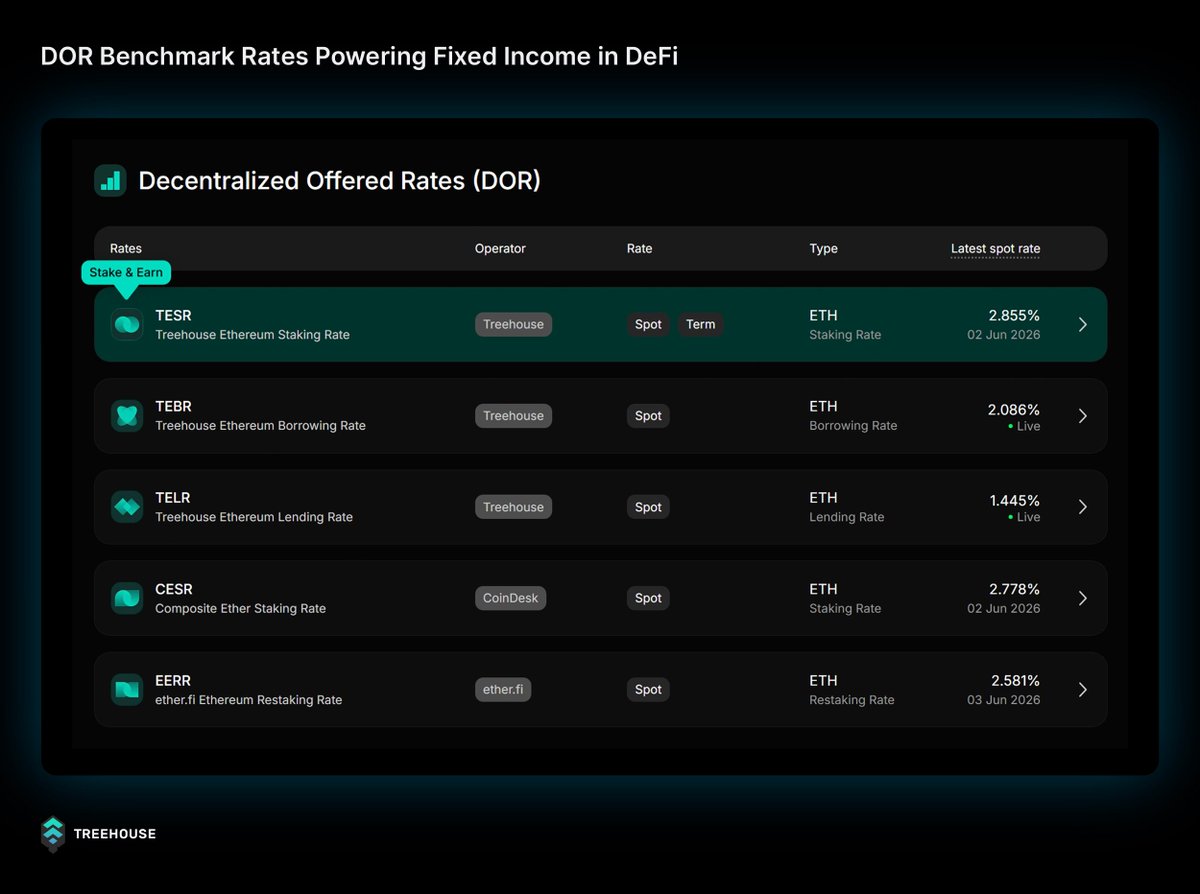Click the Operator column header
Screen dimensions: 1200x894
click(500, 249)
